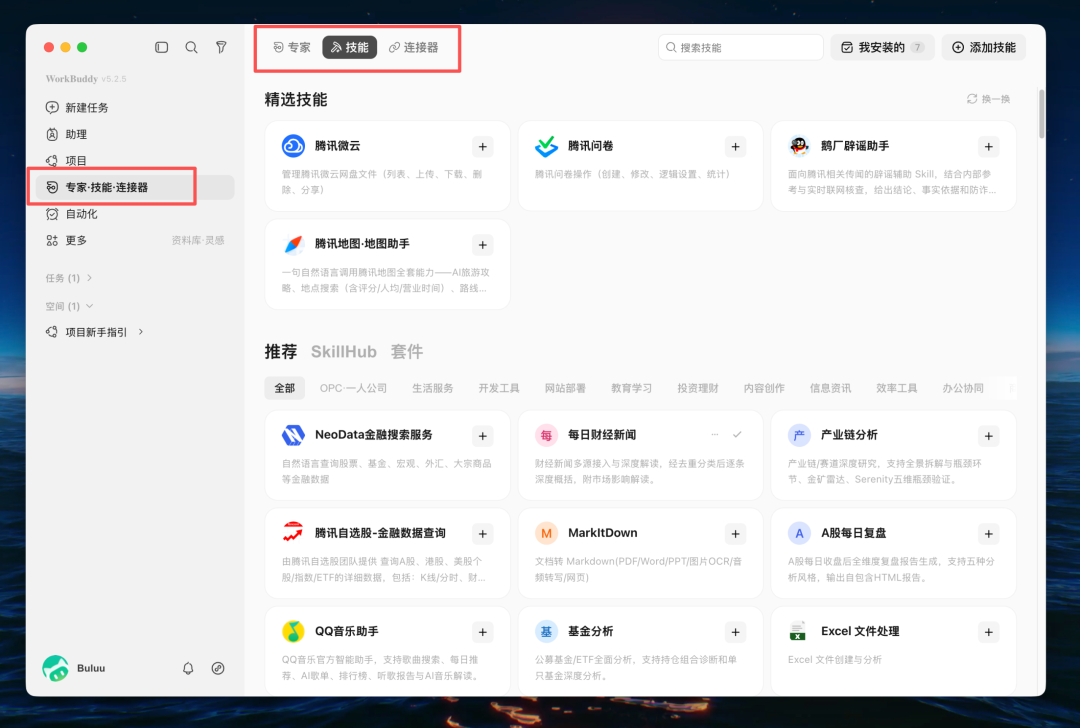Click the vertical scrollbar on right edge
1080x728 pixels.
click(1041, 114)
